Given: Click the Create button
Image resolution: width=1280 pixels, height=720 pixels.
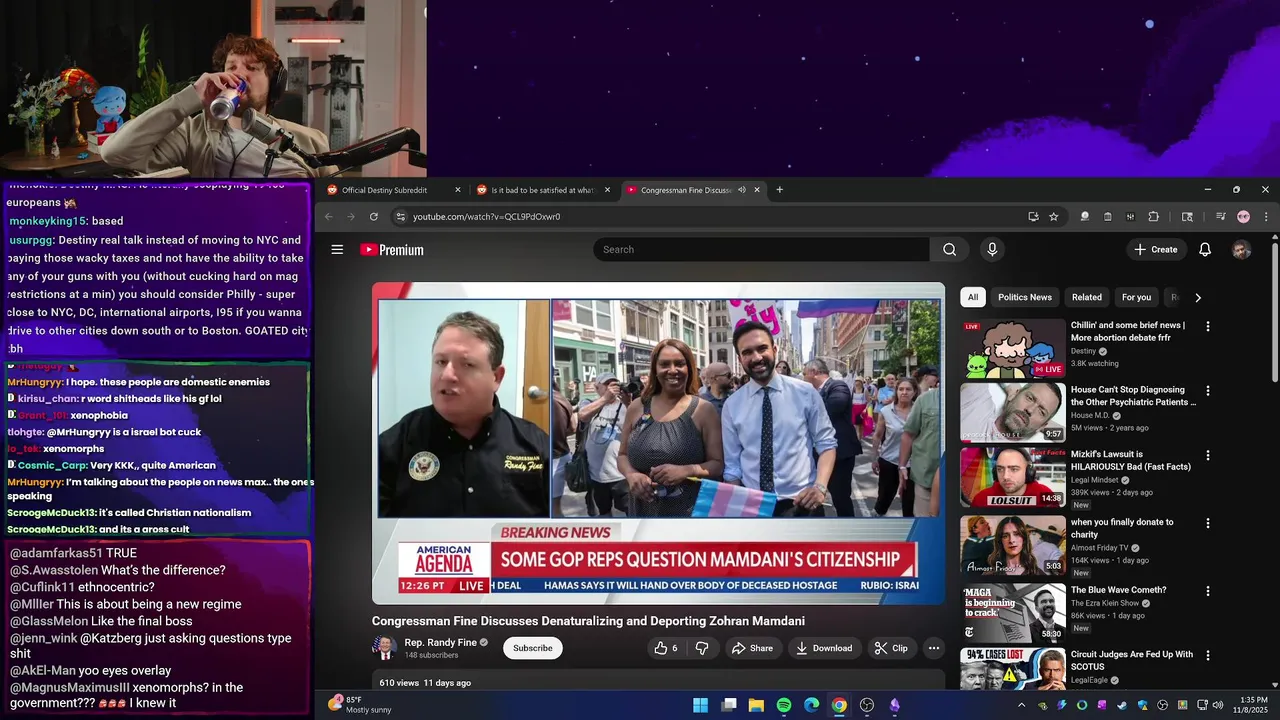Looking at the screenshot, I should tap(1155, 250).
